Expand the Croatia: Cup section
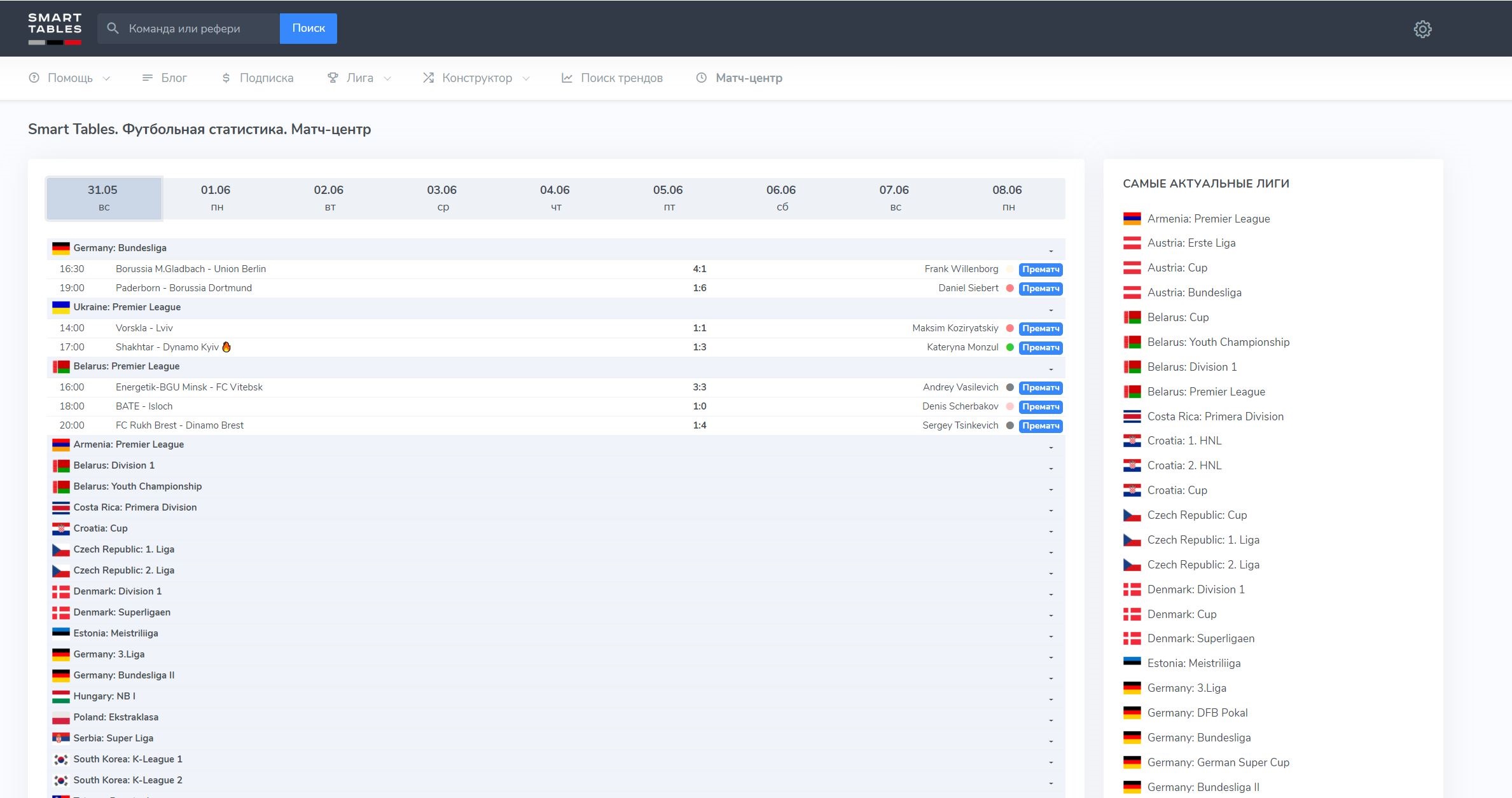 [x=1051, y=531]
